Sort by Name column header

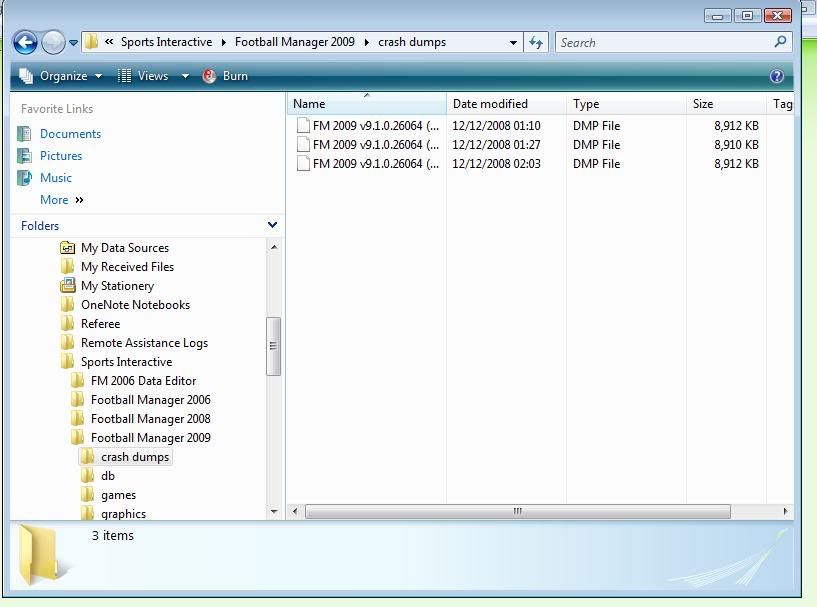366,104
